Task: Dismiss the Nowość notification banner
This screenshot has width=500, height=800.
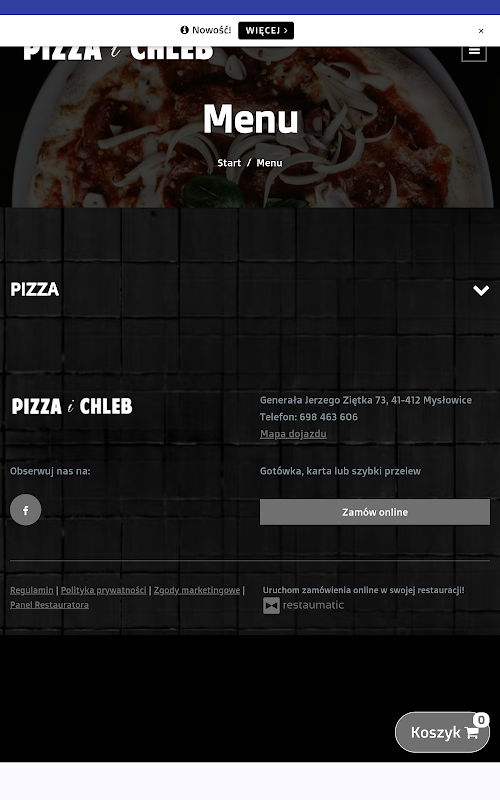Action: click(x=481, y=31)
